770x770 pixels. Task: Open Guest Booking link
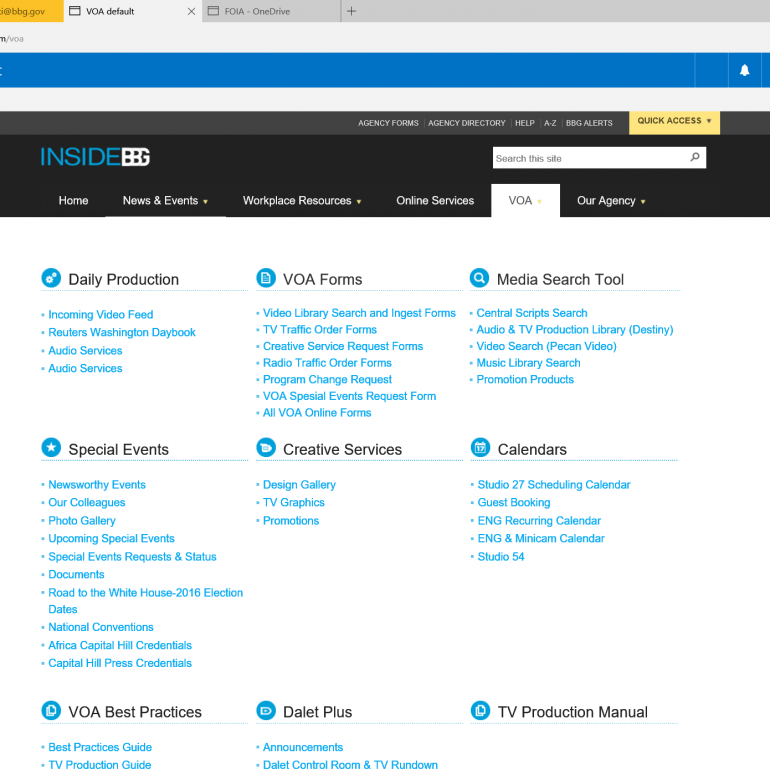514,502
